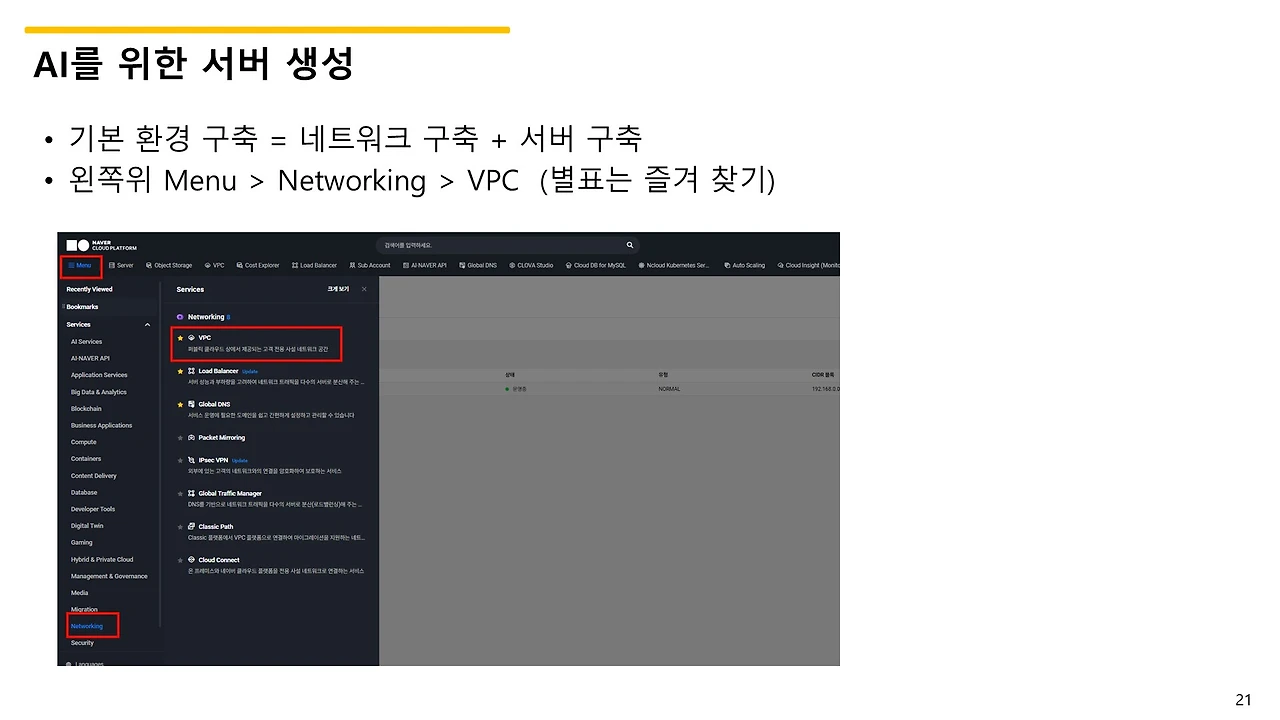Screen dimensions: 1280x720
Task: Select Security category
Action: [82, 643]
